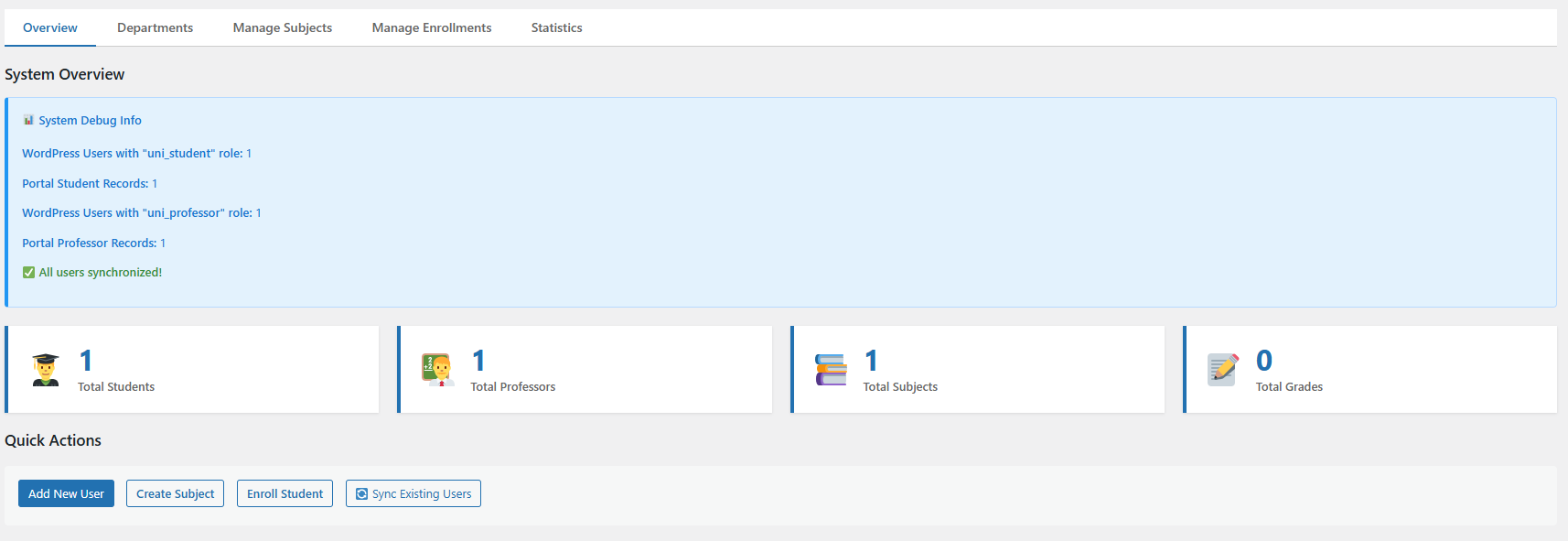This screenshot has width=1568, height=541.
Task: Click the pencil memo grades icon
Action: pos(1223,370)
